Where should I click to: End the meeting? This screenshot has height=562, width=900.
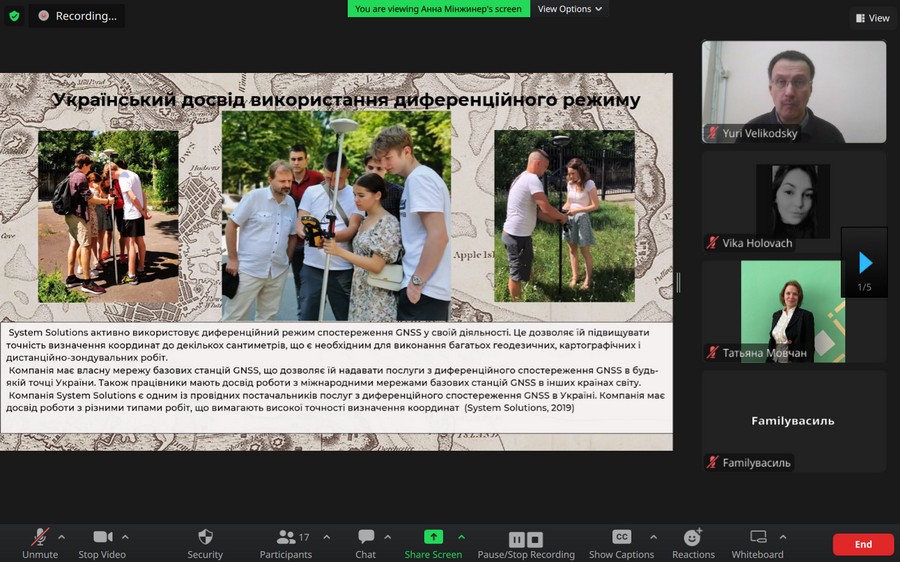pyautogui.click(x=863, y=544)
